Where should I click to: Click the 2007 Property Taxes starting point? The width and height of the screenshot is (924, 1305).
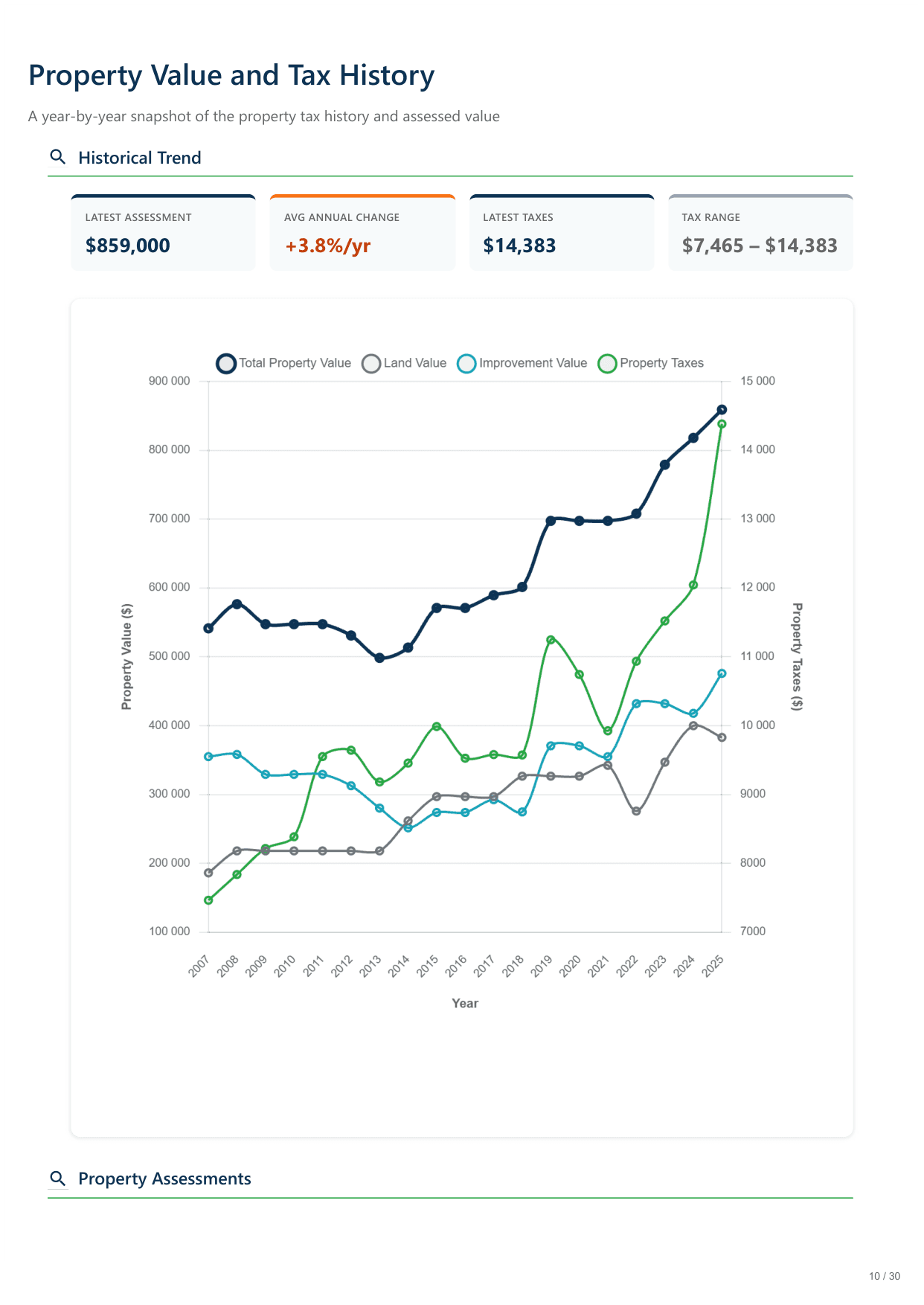coord(208,900)
